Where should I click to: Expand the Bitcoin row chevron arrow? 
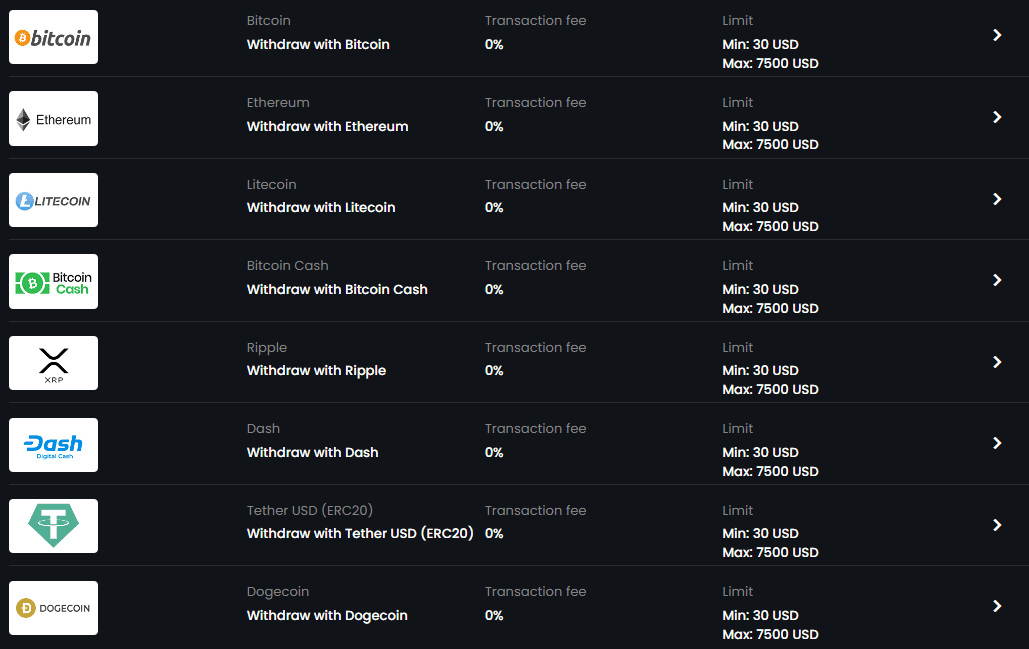click(997, 35)
